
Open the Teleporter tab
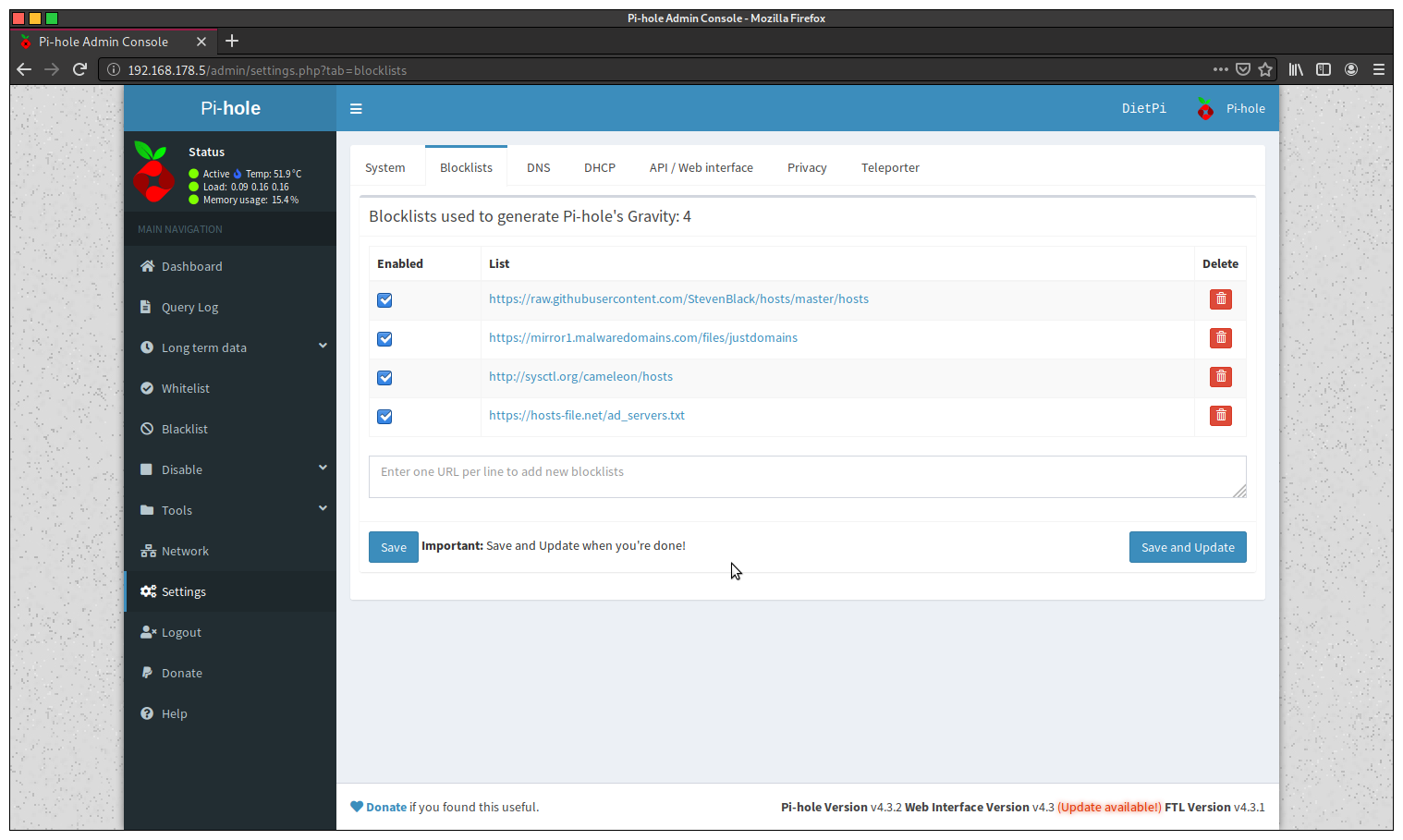coord(890,167)
